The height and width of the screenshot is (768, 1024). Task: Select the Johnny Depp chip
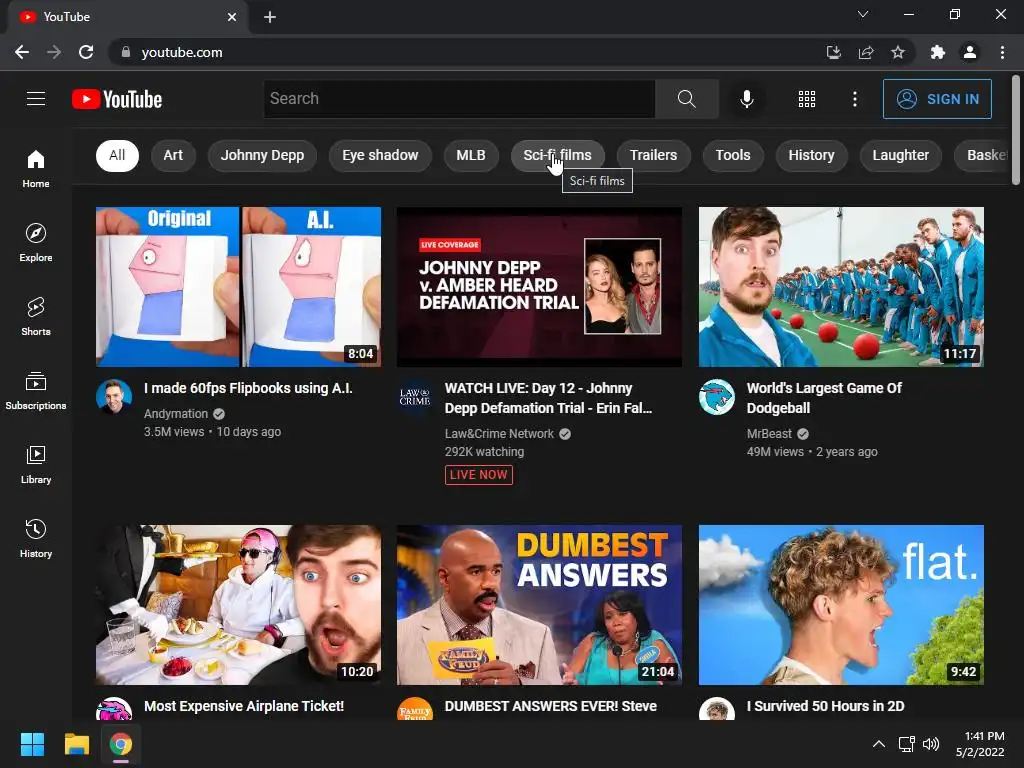point(262,155)
